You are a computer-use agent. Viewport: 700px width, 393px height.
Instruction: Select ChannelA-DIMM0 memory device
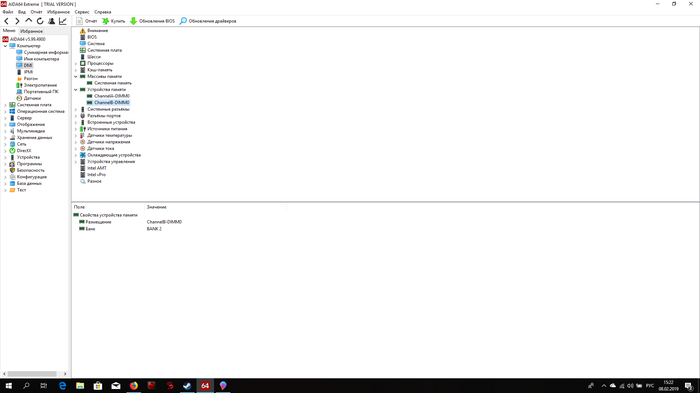112,96
